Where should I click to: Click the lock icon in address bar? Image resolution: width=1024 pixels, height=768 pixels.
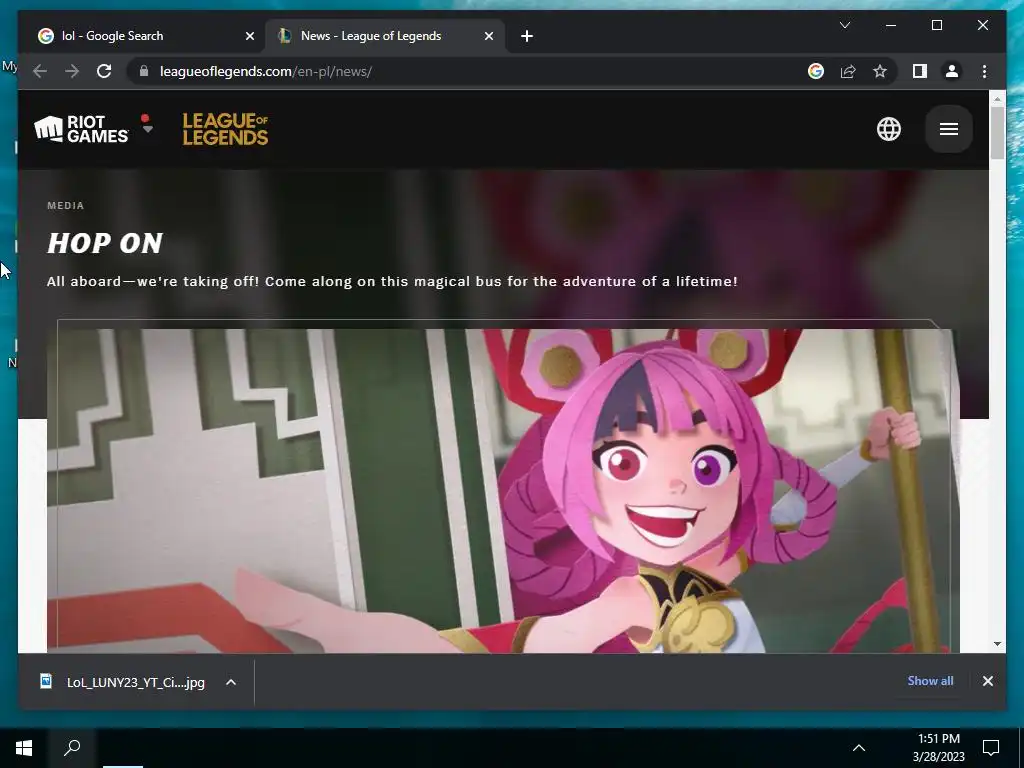coord(144,71)
